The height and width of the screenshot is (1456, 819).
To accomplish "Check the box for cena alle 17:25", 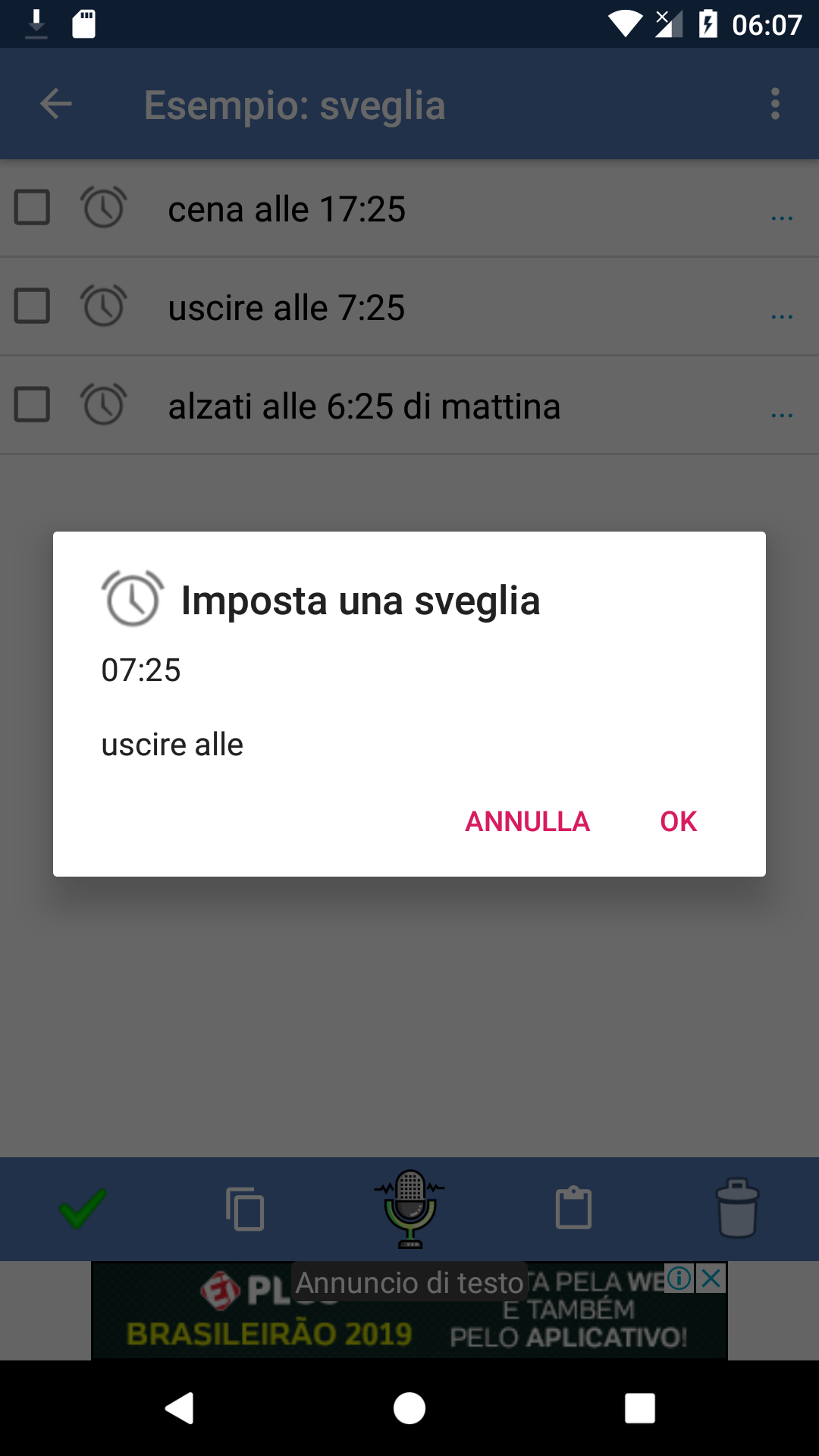I will [x=33, y=208].
